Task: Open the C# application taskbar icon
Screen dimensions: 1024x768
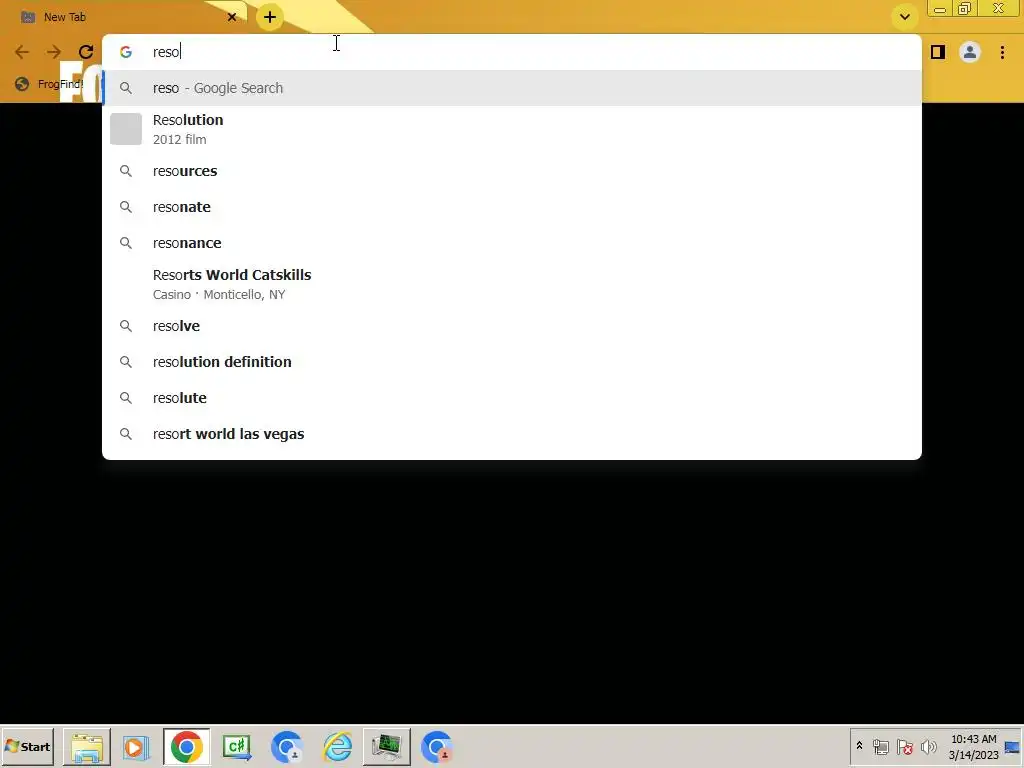Action: point(237,746)
